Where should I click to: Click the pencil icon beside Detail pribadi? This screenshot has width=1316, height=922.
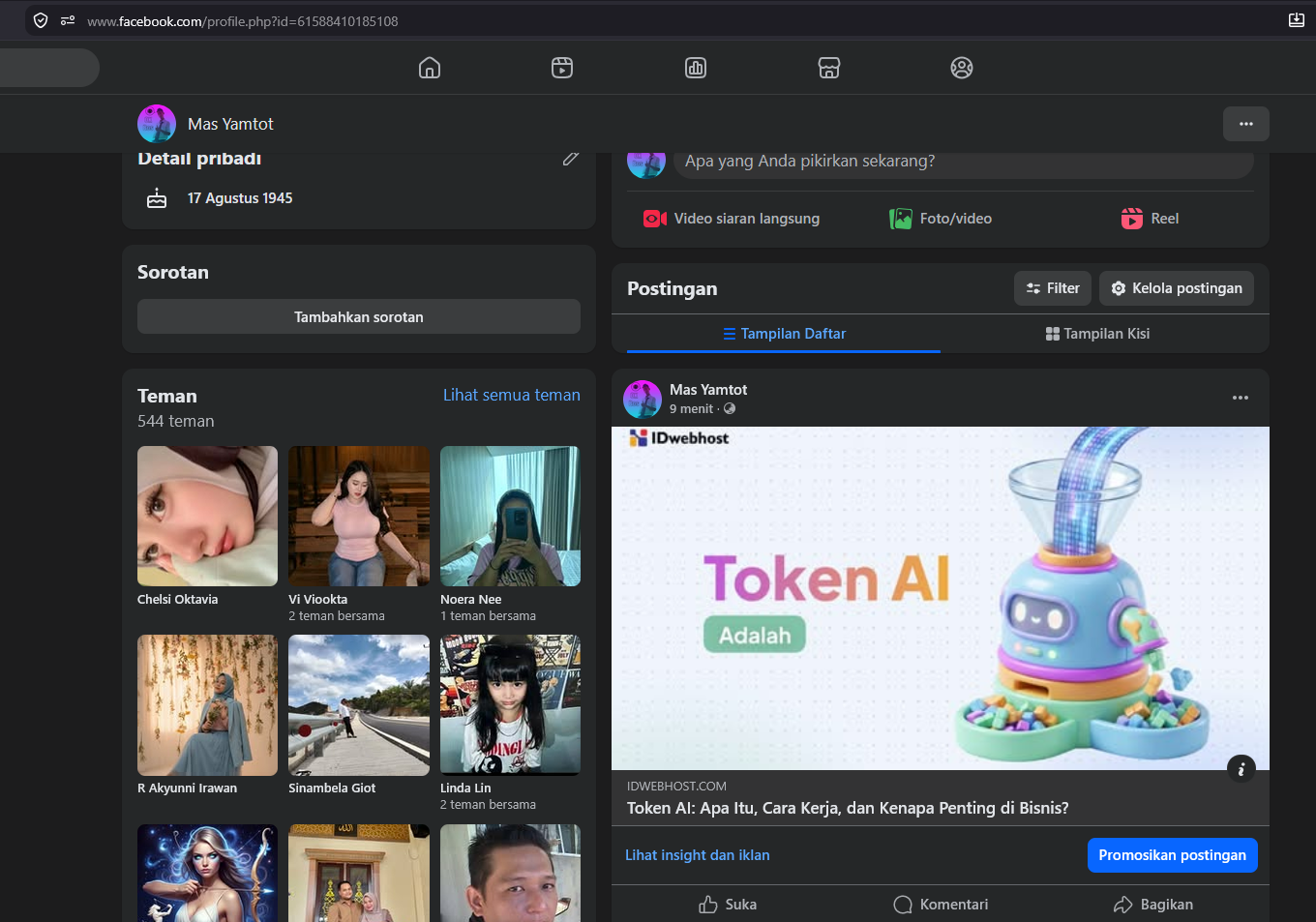point(571,159)
